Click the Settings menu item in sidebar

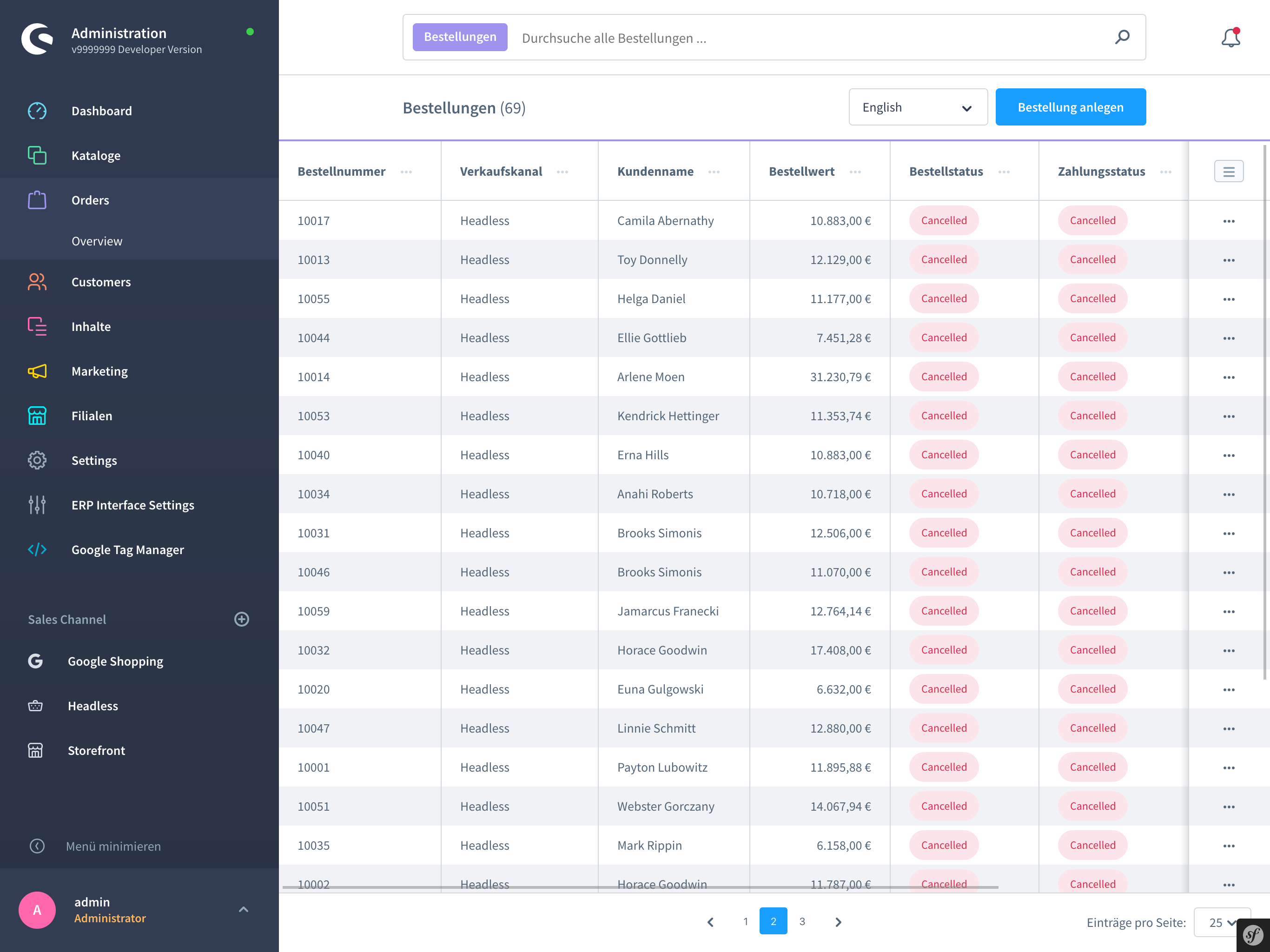94,460
